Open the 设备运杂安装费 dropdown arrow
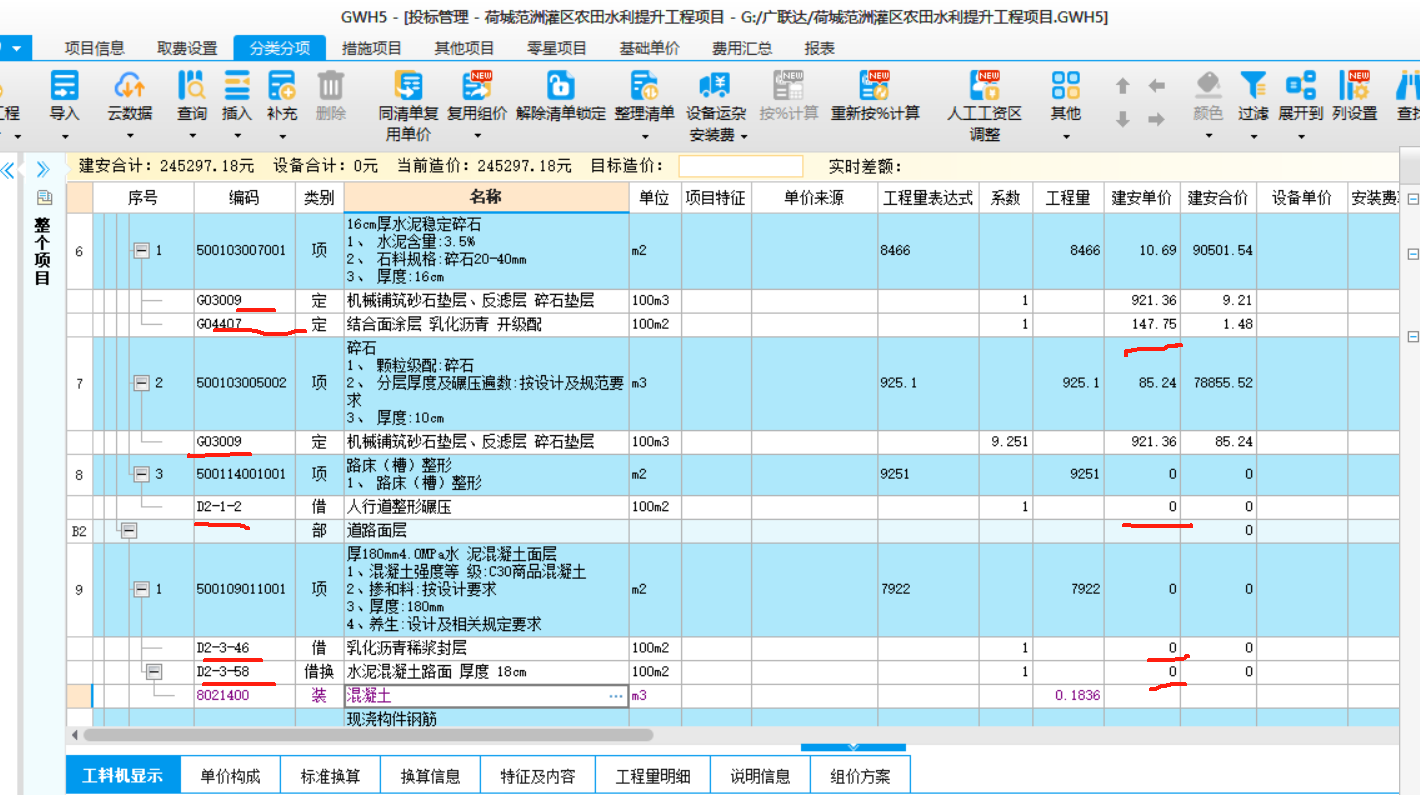The image size is (1420, 795). pos(744,136)
